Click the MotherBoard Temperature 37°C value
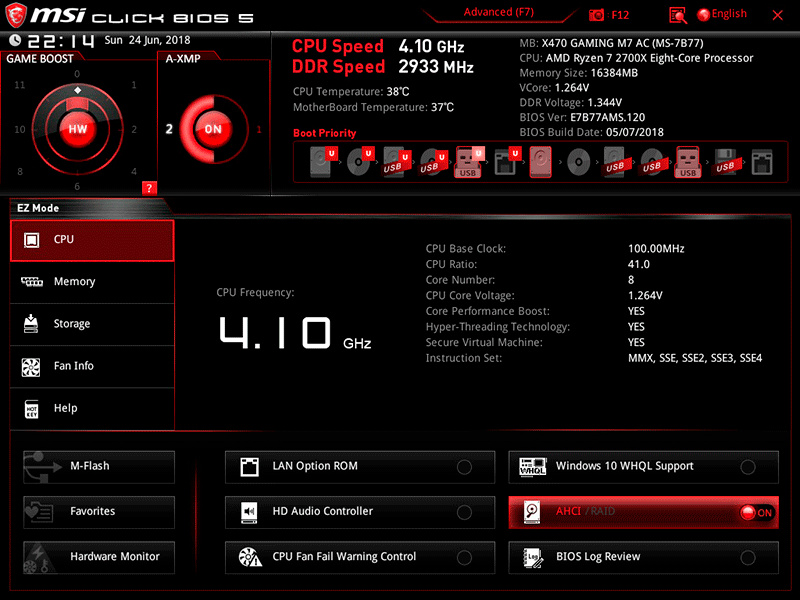This screenshot has width=800, height=600. coord(442,107)
